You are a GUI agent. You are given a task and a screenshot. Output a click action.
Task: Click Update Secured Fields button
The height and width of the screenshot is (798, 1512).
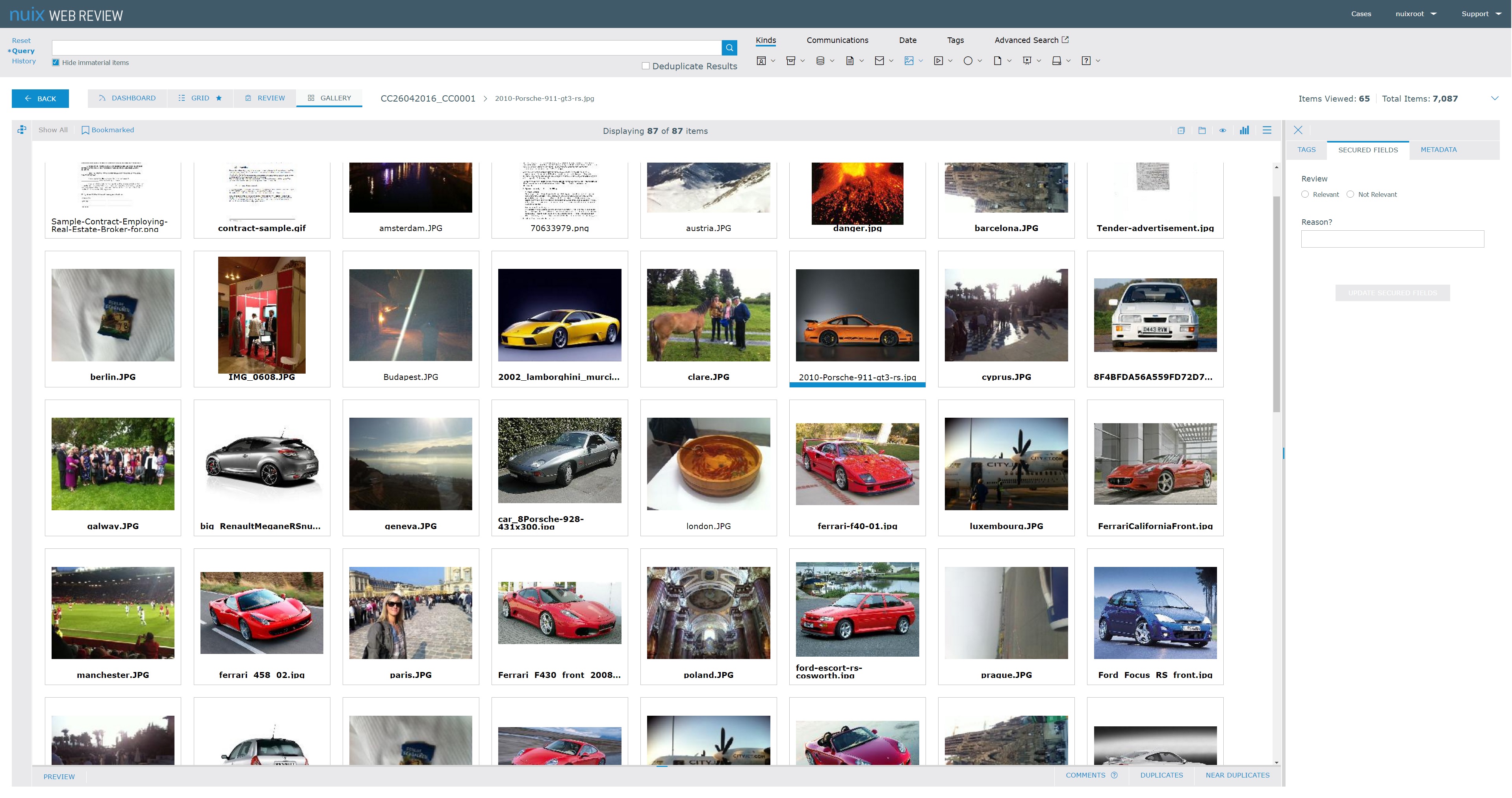(1392, 293)
